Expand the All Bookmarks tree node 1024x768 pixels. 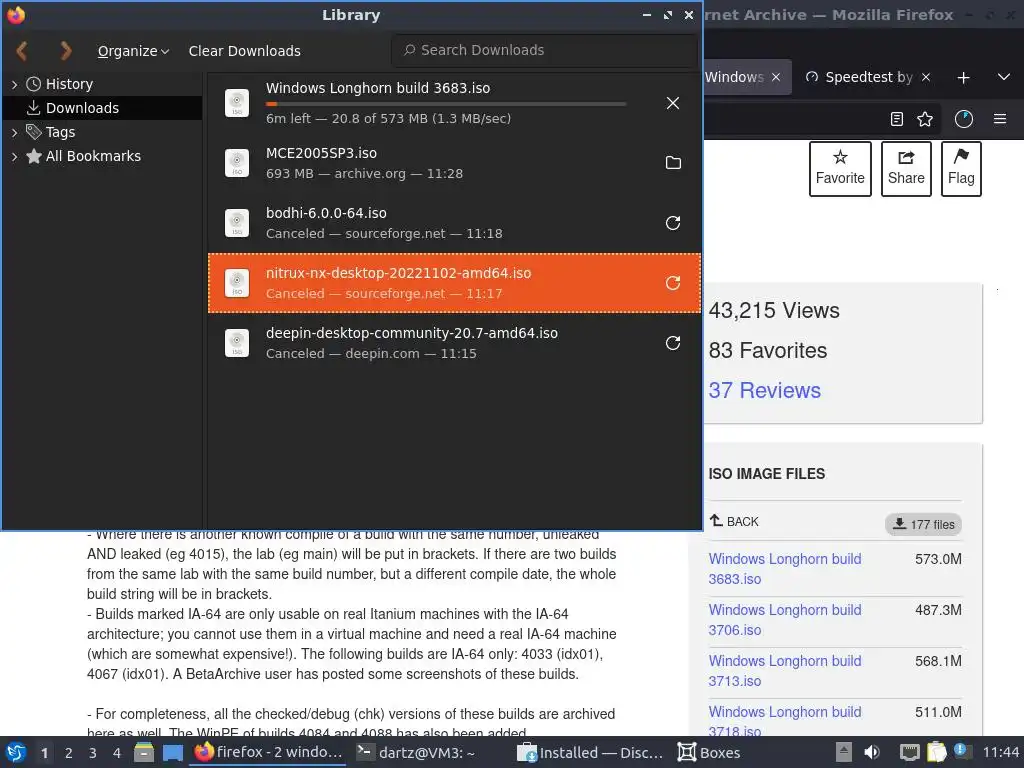click(14, 157)
